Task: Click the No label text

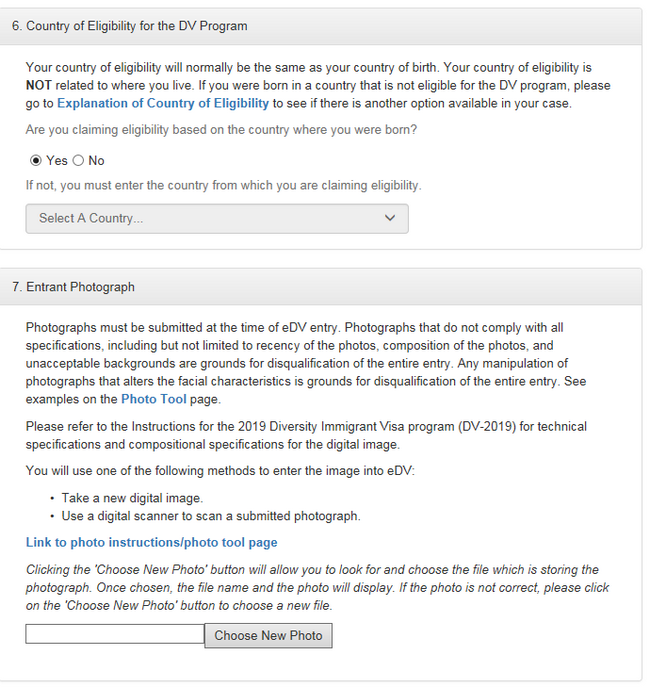Action: [96, 160]
